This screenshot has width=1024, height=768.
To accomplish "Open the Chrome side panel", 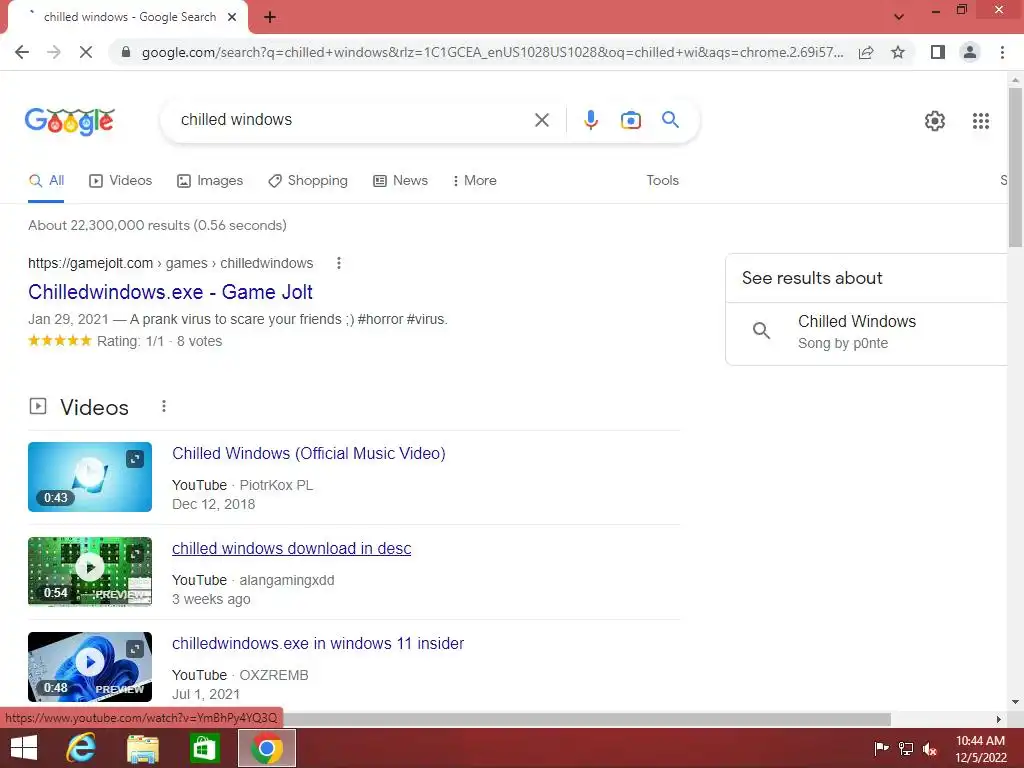I will point(938,52).
